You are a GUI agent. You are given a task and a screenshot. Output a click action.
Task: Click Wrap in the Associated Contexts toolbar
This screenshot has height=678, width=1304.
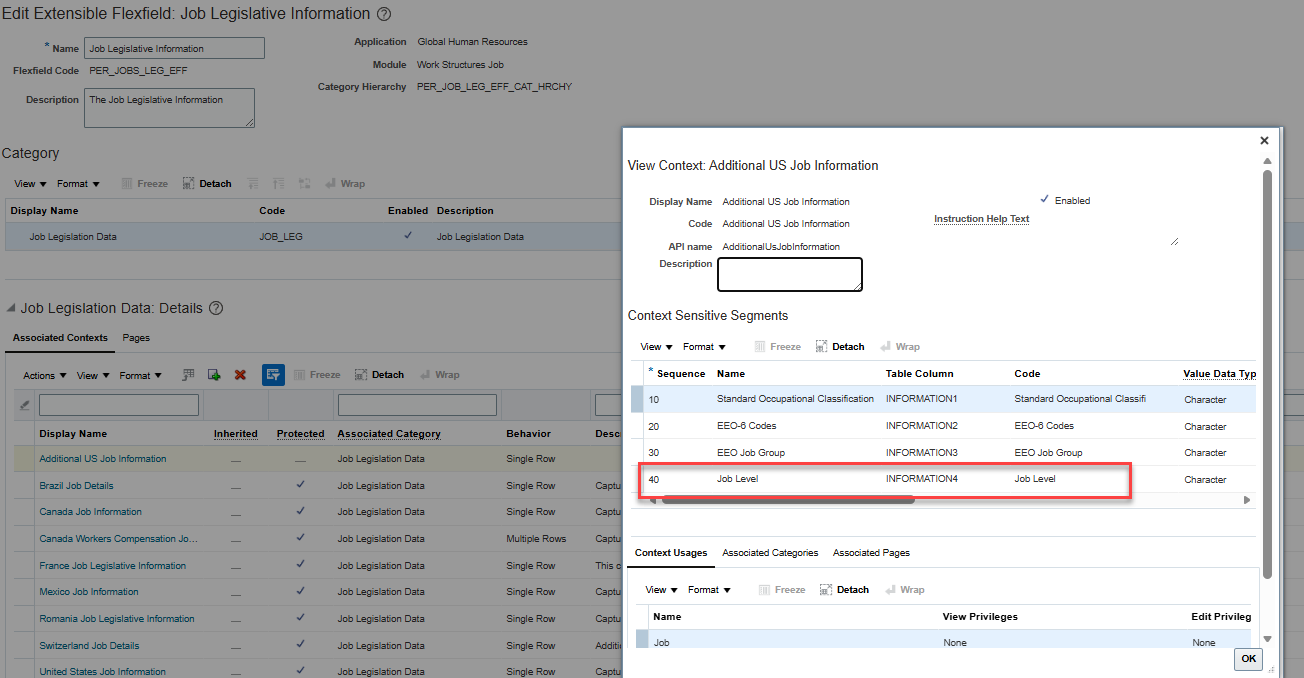point(440,375)
